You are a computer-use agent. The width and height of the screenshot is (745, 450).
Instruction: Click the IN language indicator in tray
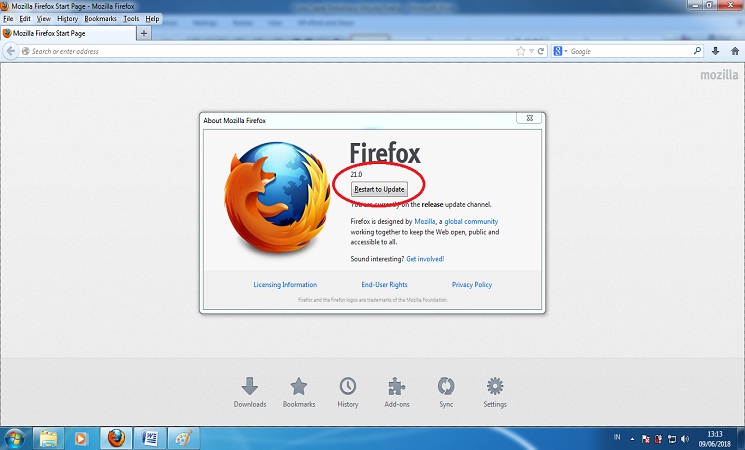point(617,437)
